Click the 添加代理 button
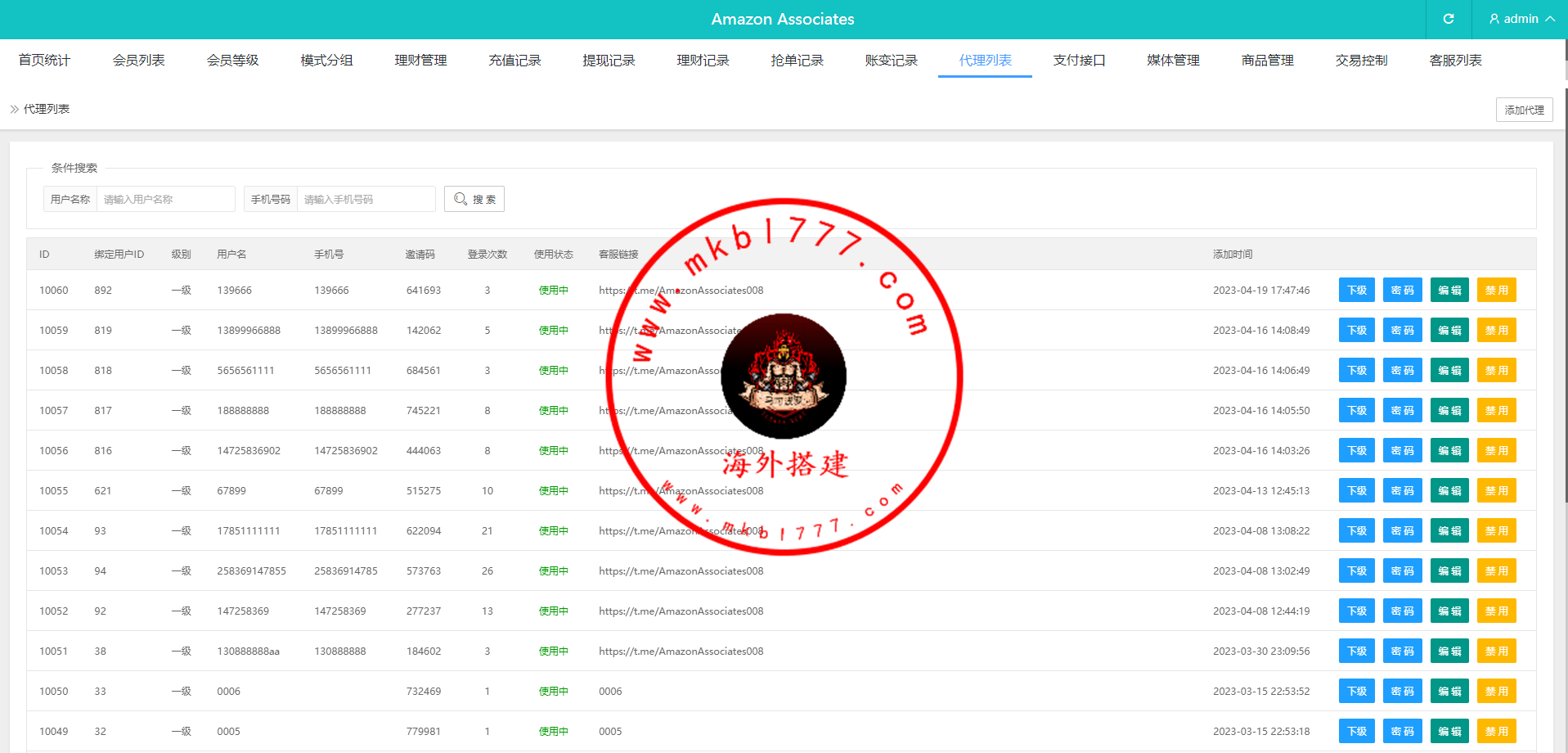Image resolution: width=1568 pixels, height=753 pixels. pos(1525,110)
